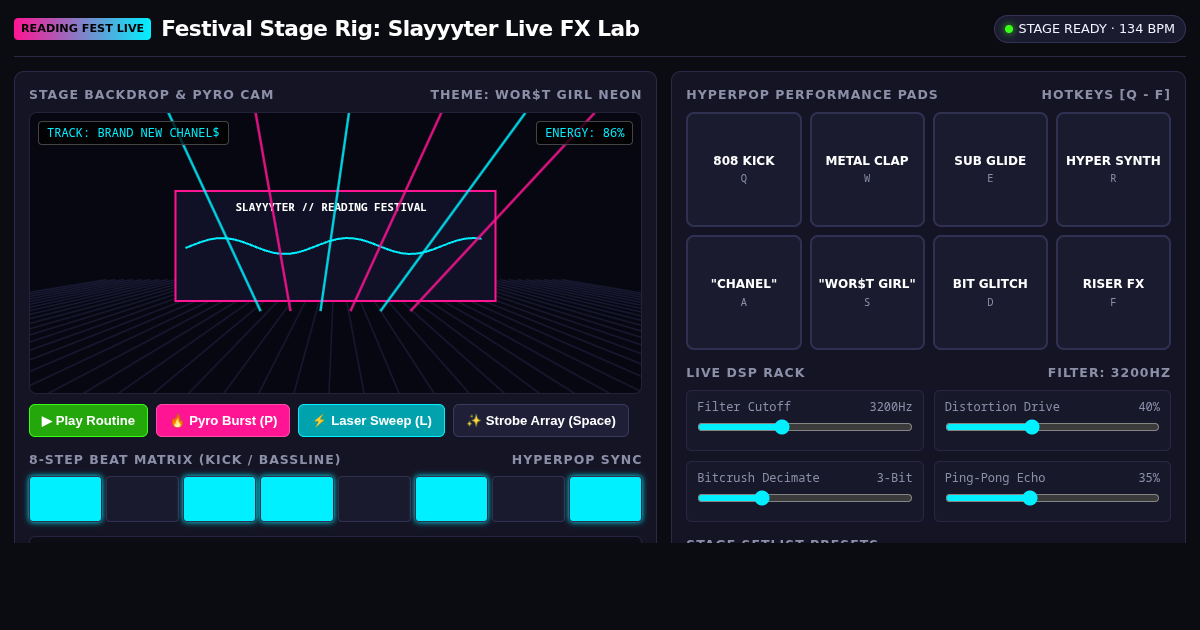Trigger the "CHANEL" vocal pad
This screenshot has width=1200, height=630.
click(744, 292)
